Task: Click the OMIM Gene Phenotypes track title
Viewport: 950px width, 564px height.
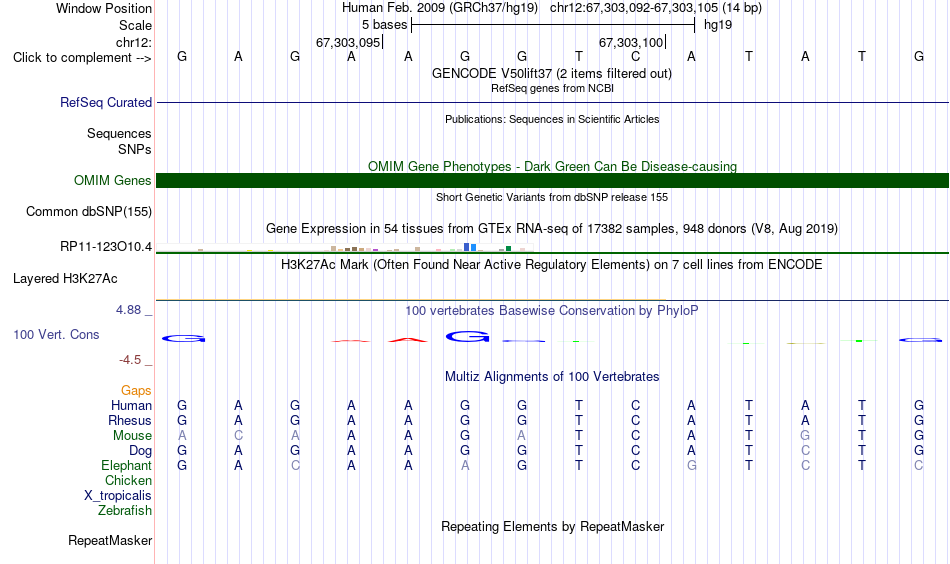Action: click(552, 166)
